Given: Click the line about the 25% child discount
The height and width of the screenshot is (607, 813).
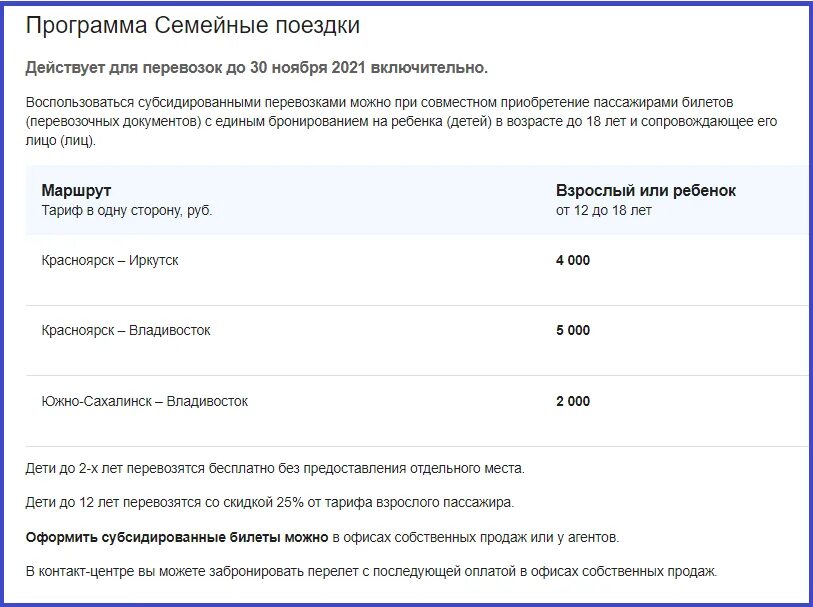Looking at the screenshot, I should point(270,503).
